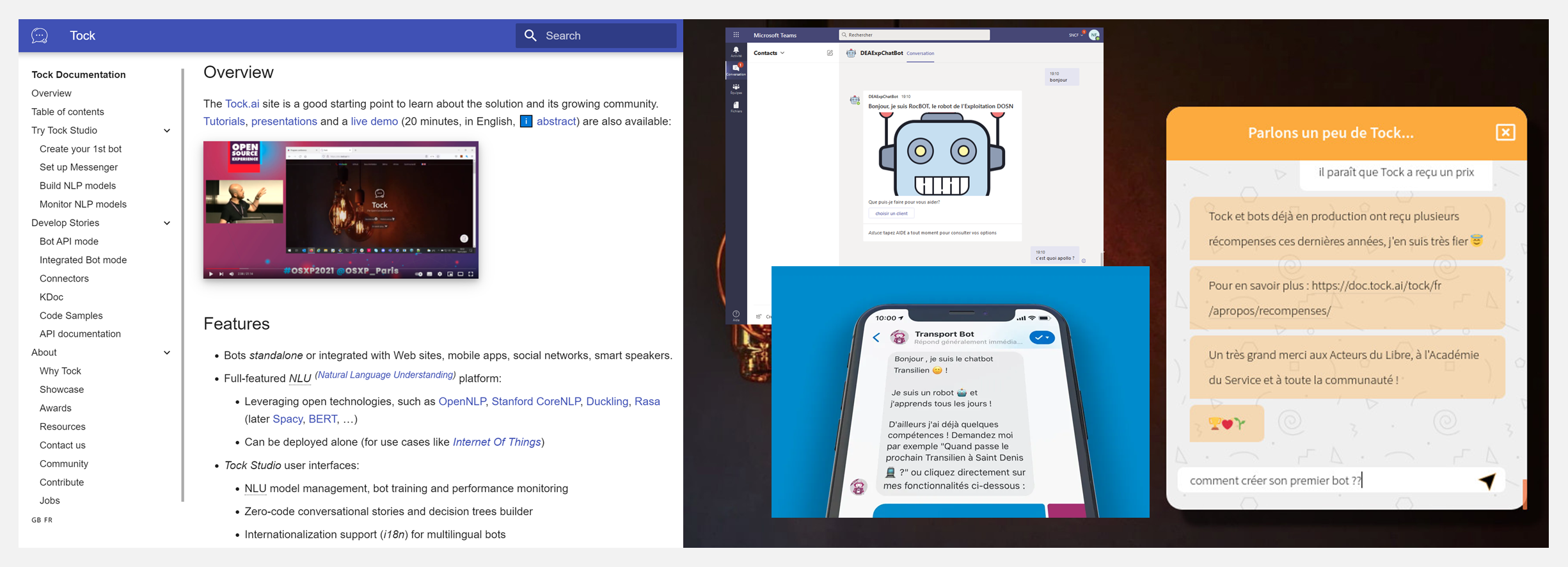This screenshot has height=567, width=1568.
Task: Open Équipes icon in Teams sidebar
Action: (736, 88)
